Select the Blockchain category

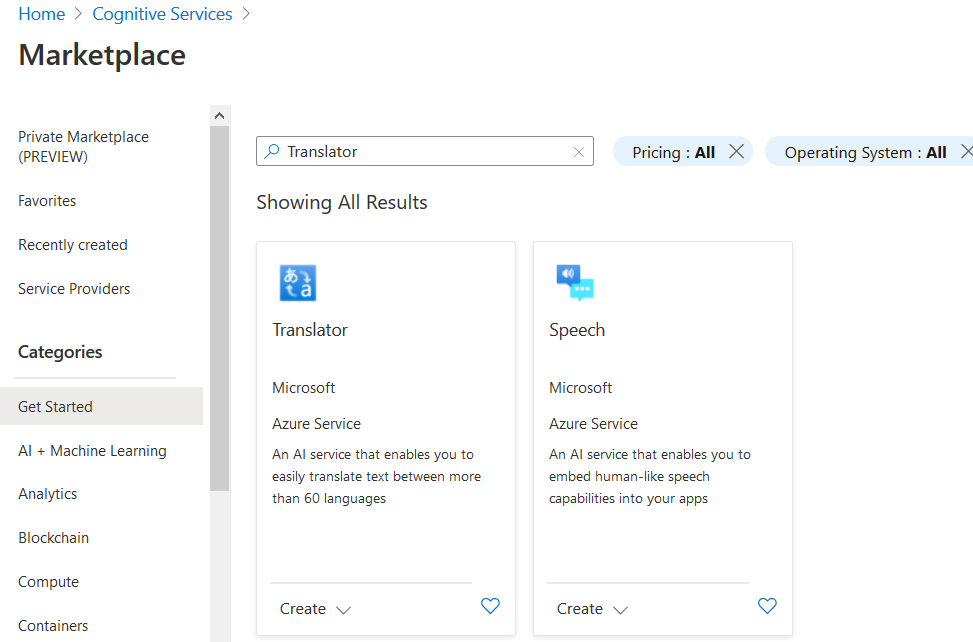pos(53,538)
